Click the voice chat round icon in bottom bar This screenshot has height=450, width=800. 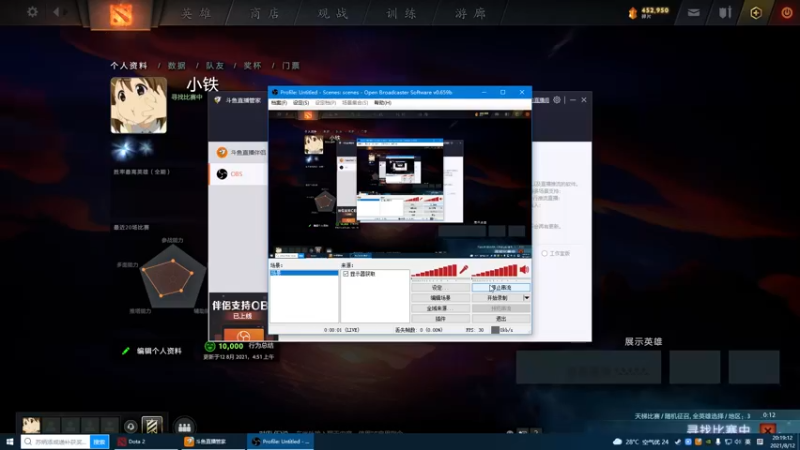coord(131,426)
